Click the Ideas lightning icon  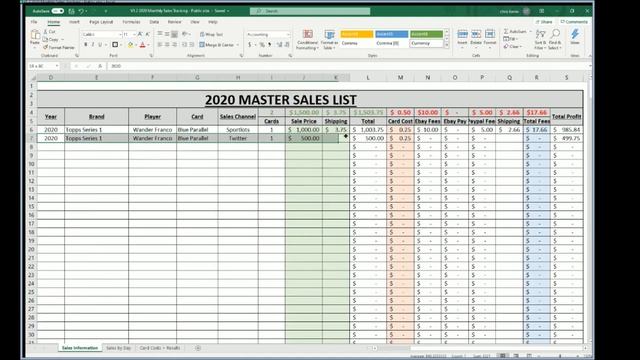(575, 35)
